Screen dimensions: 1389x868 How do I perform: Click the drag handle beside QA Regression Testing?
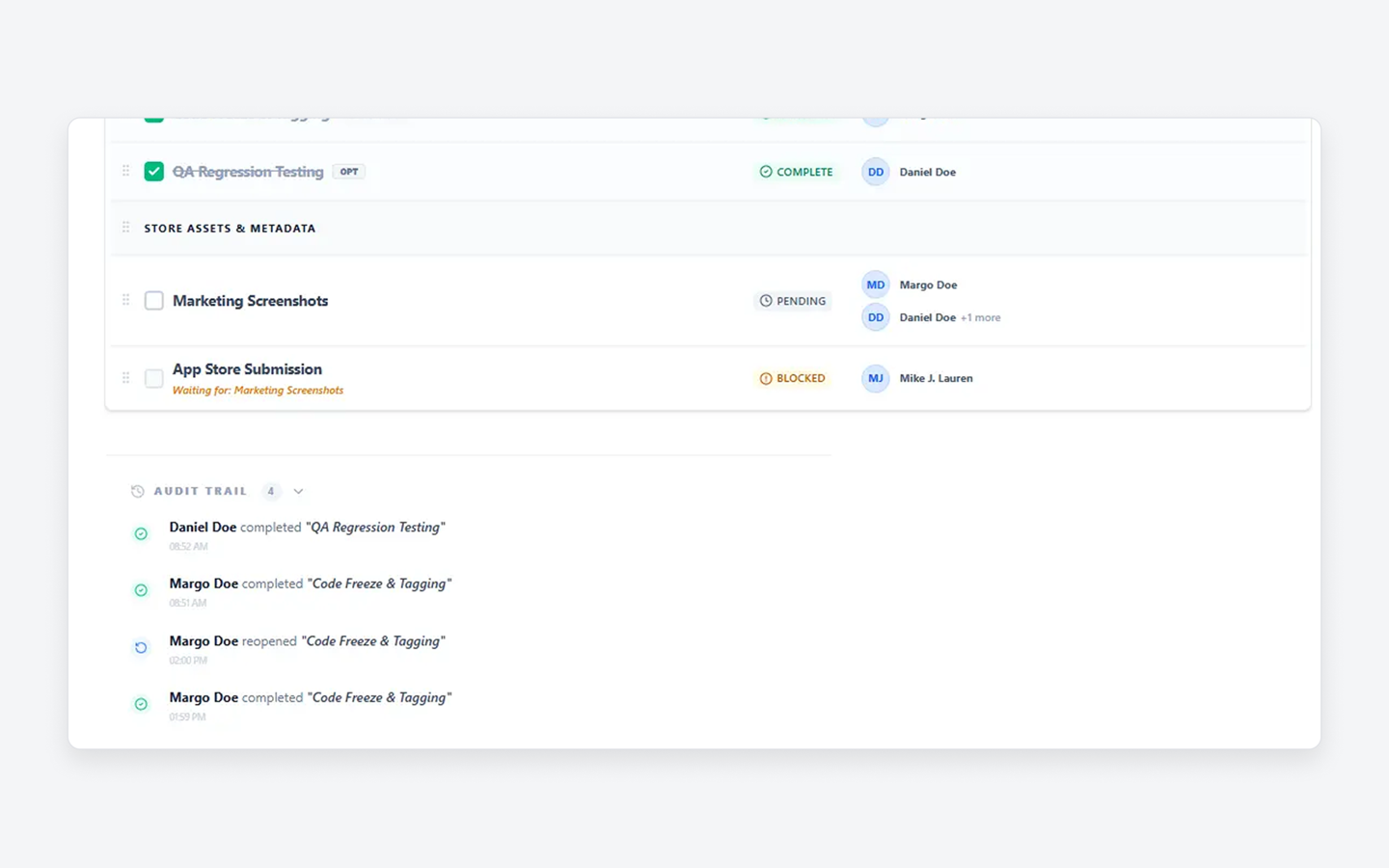[x=125, y=171]
